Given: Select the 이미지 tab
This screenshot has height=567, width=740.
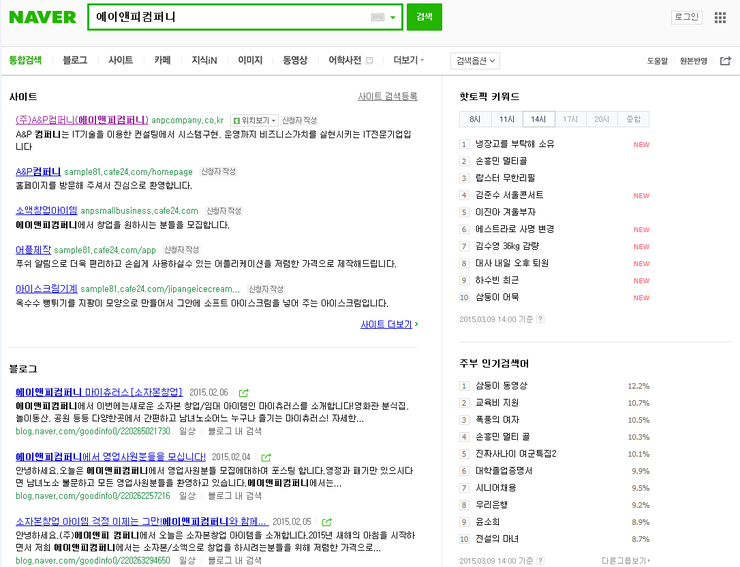Looking at the screenshot, I should (250, 60).
